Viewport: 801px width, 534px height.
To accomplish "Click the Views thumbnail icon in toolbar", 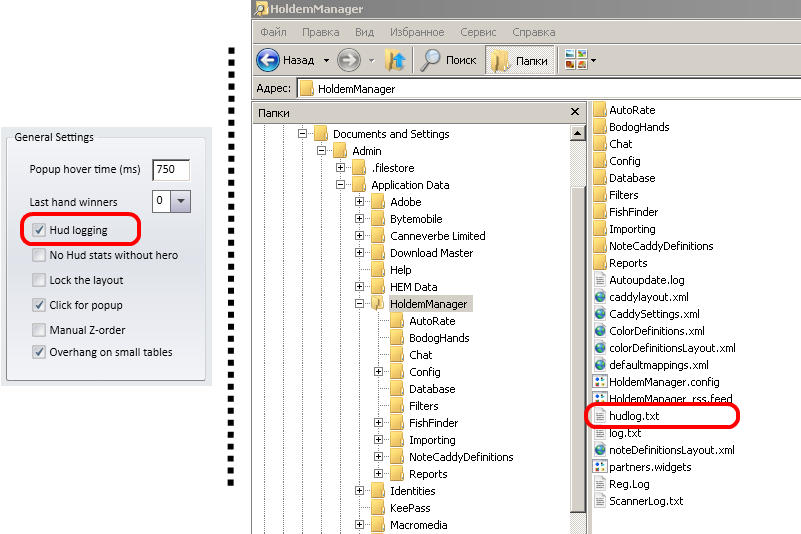I will [576, 60].
